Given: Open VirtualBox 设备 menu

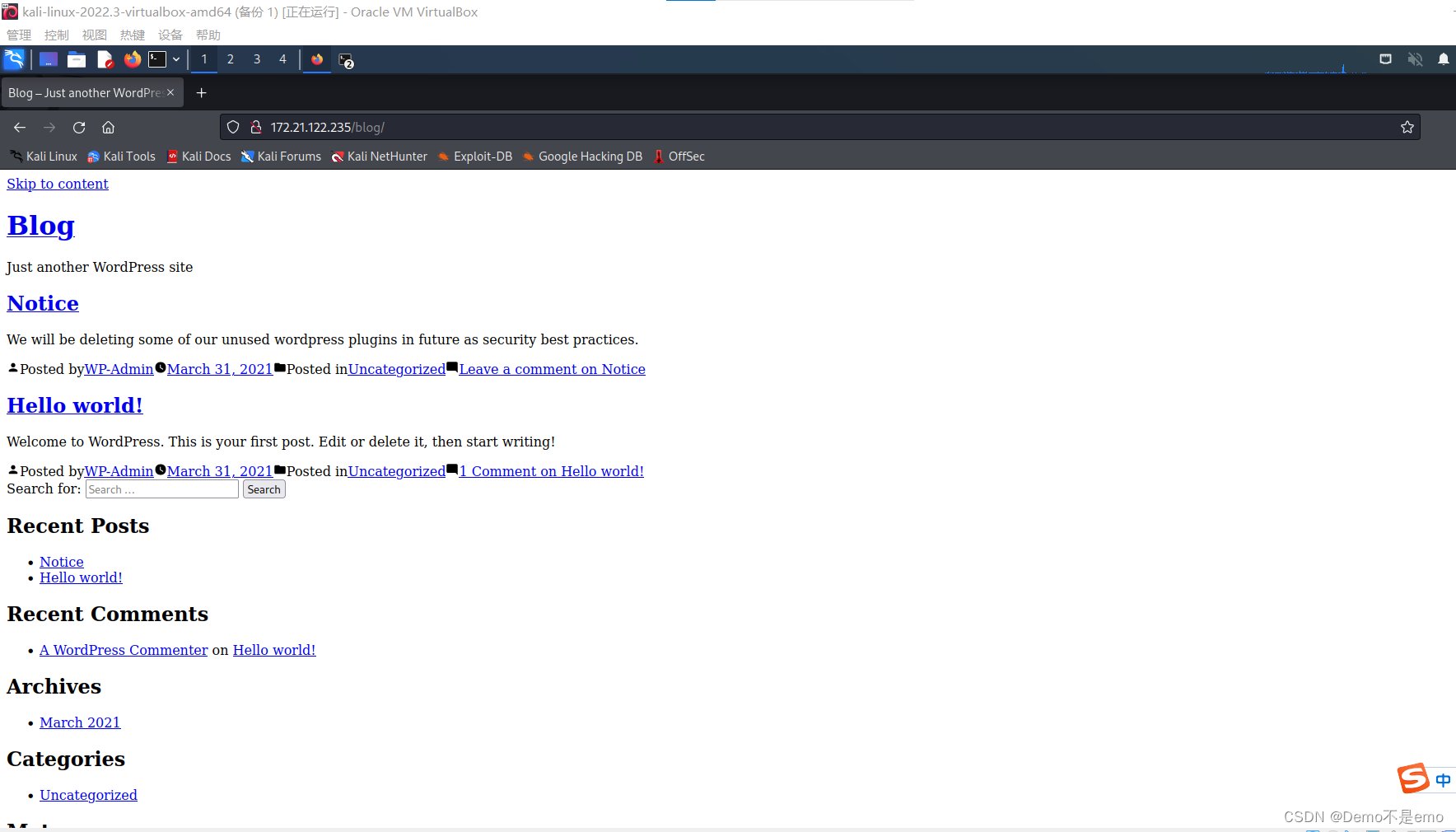Looking at the screenshot, I should click(170, 35).
